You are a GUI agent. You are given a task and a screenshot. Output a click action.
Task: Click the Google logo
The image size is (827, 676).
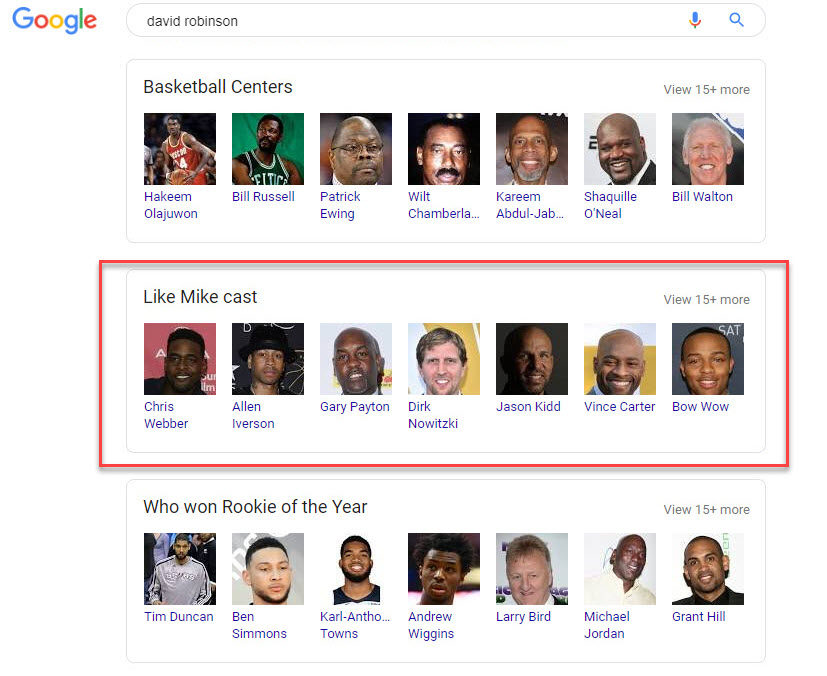(x=54, y=20)
